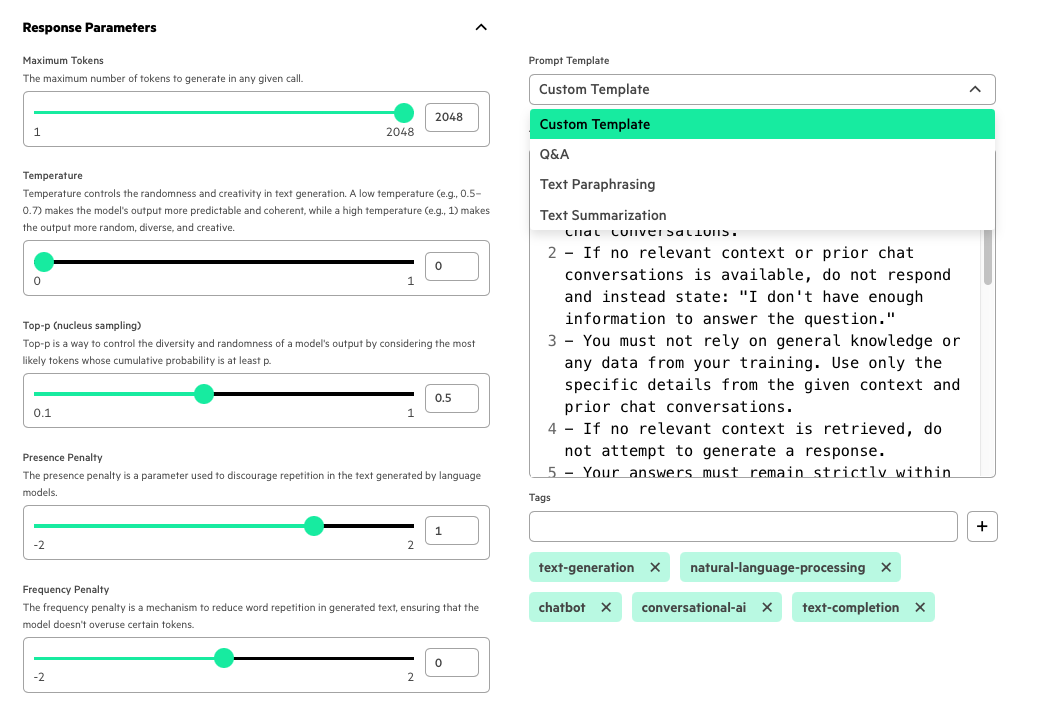The height and width of the screenshot is (707, 1064).
Task: Select Custom Template option in list
Action: point(762,124)
